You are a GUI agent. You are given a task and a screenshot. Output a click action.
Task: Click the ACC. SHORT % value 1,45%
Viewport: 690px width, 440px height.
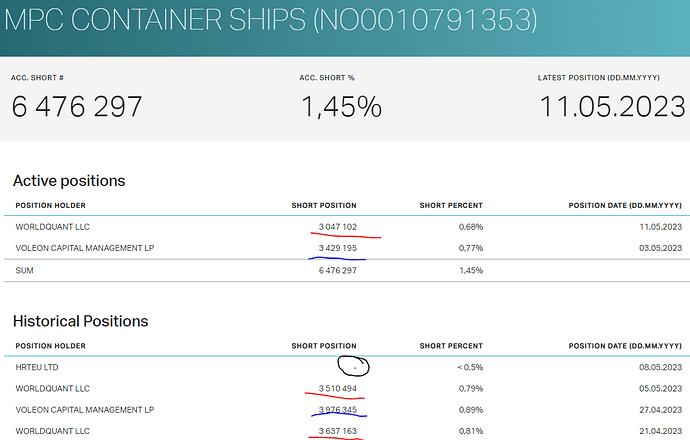pos(341,107)
